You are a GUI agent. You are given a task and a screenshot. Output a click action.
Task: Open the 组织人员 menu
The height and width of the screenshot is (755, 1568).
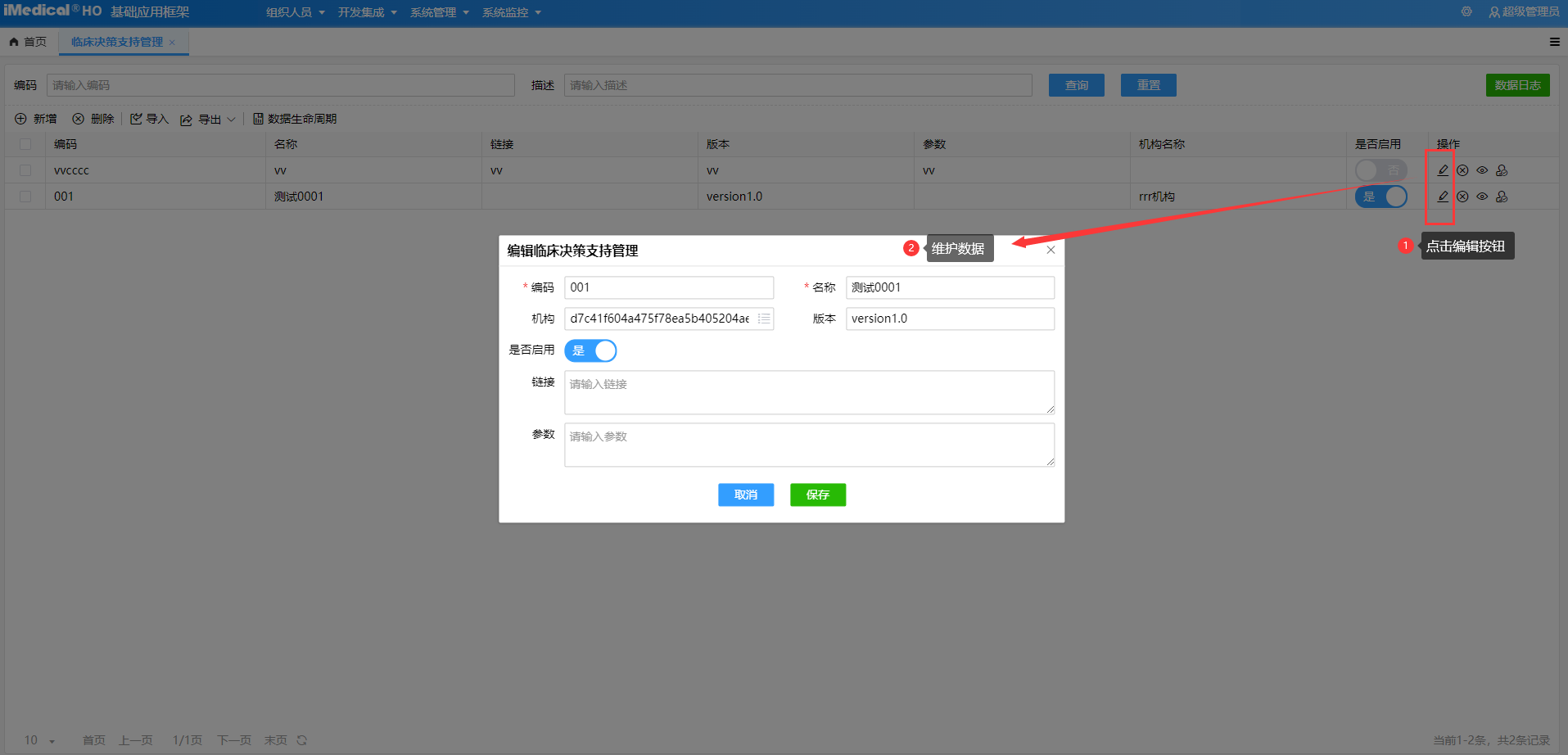tap(295, 12)
